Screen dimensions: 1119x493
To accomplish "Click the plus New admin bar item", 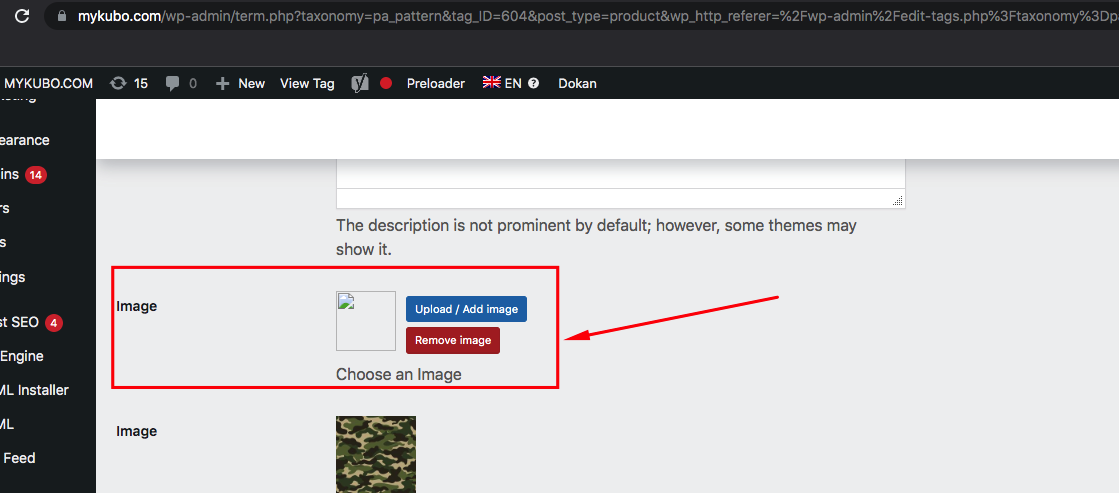I will click(240, 83).
